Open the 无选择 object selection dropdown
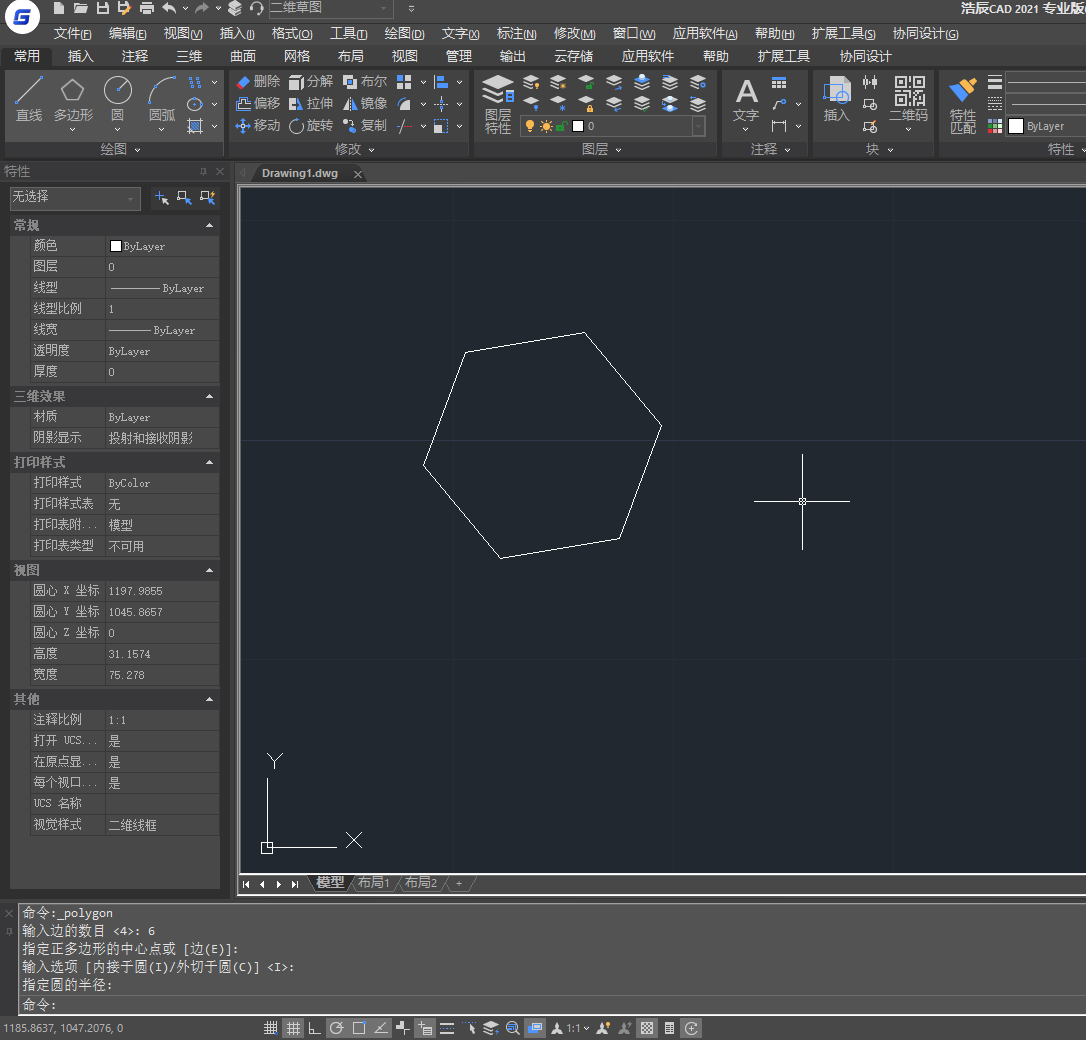Image resolution: width=1086 pixels, height=1040 pixels. click(75, 198)
